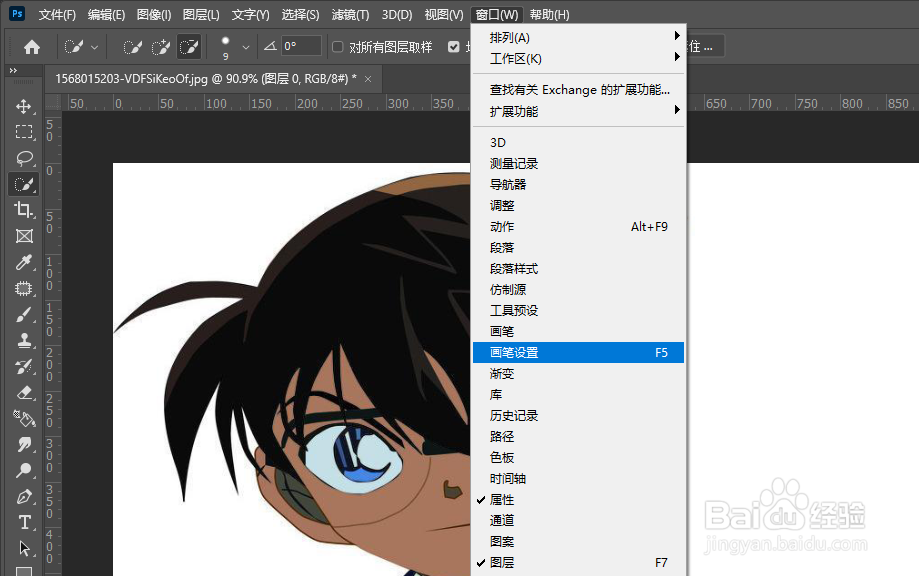Enable the 对所有图层取样 checkbox
The height and width of the screenshot is (576, 919).
pyautogui.click(x=338, y=47)
